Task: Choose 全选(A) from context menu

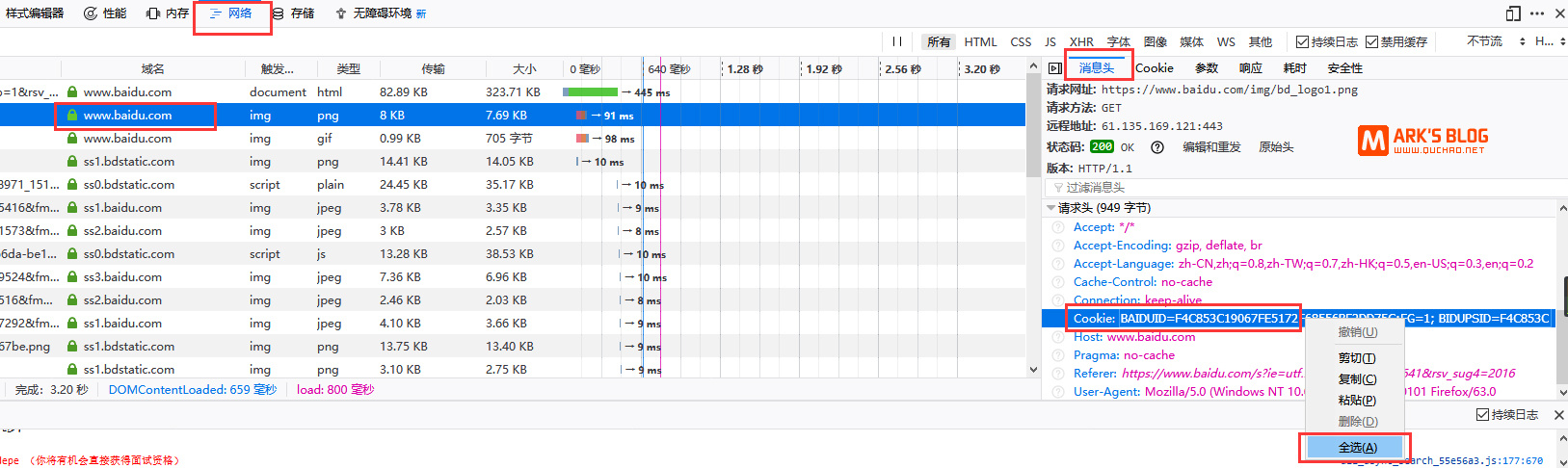Action: point(1357,448)
